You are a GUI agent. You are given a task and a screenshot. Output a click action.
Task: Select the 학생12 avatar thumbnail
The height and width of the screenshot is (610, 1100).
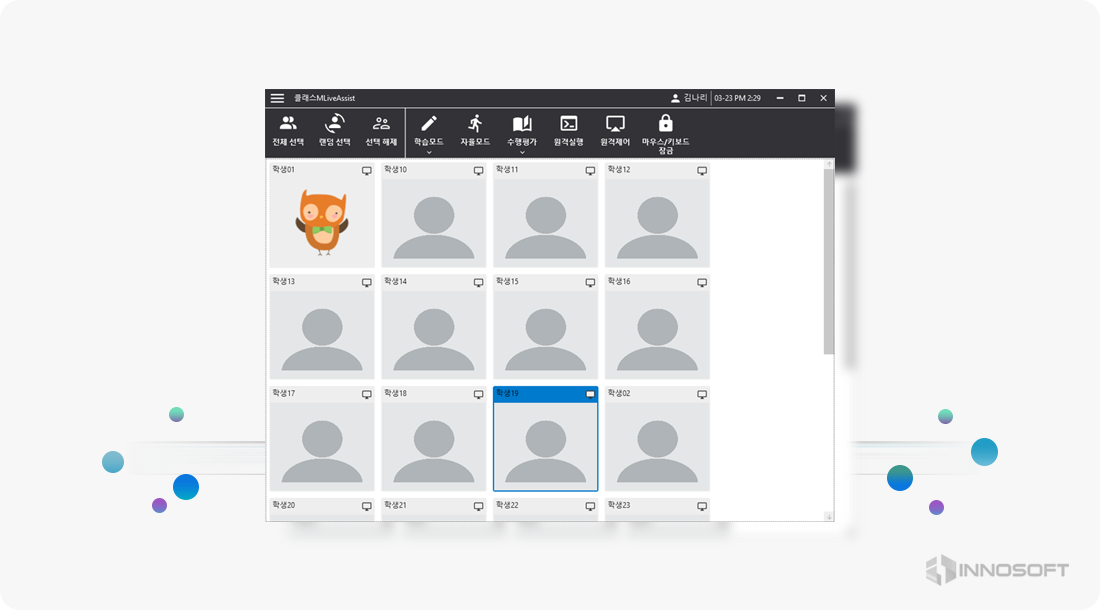coord(657,222)
